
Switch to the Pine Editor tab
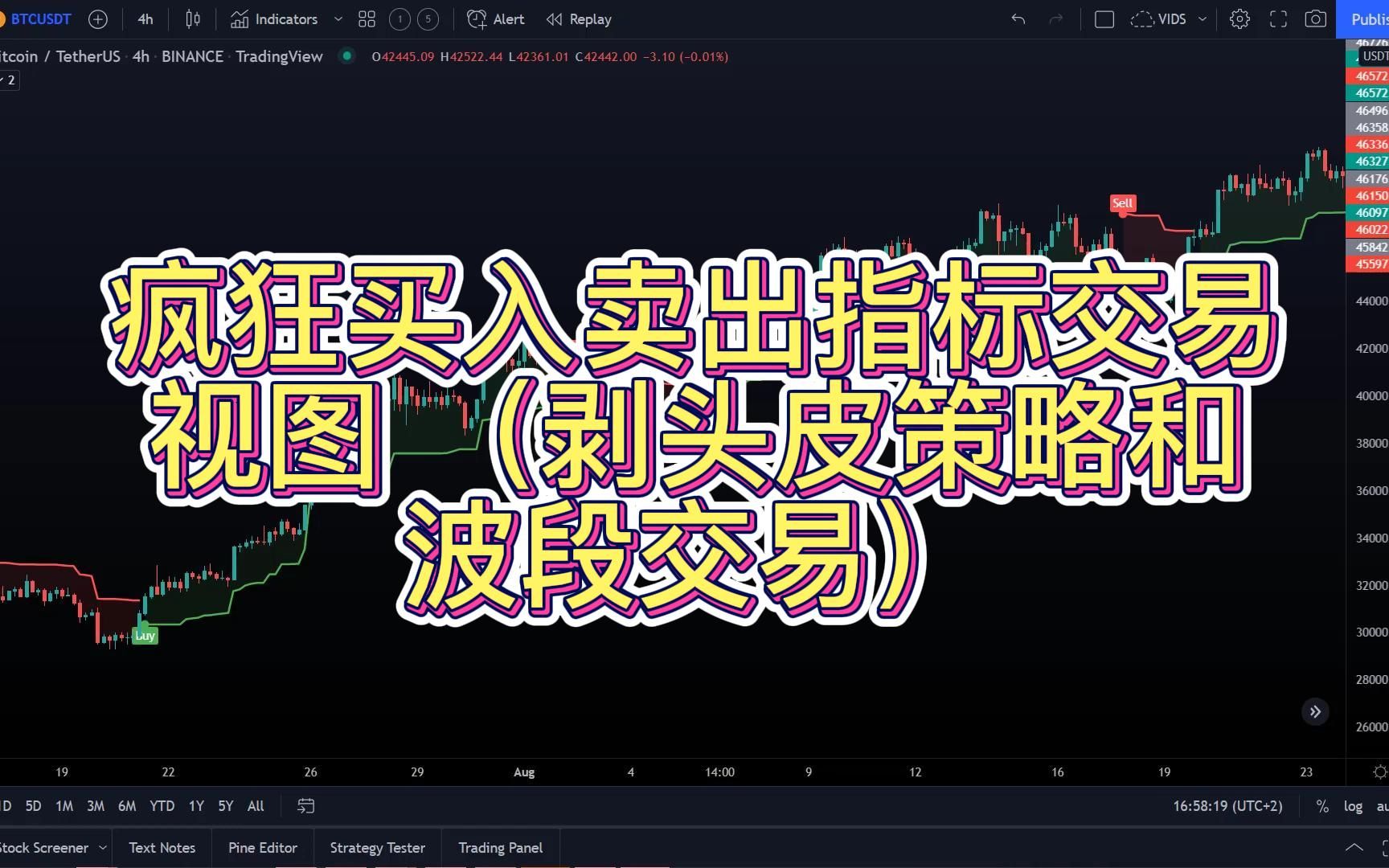click(262, 847)
